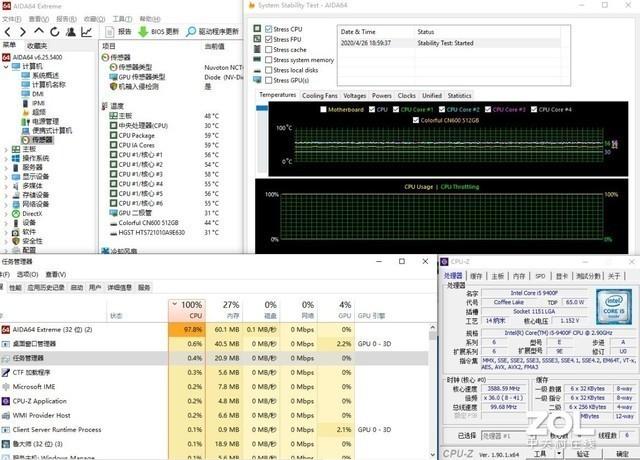The width and height of the screenshot is (640, 460).
Task: Select the DirectX tree icon
Action: point(16,213)
